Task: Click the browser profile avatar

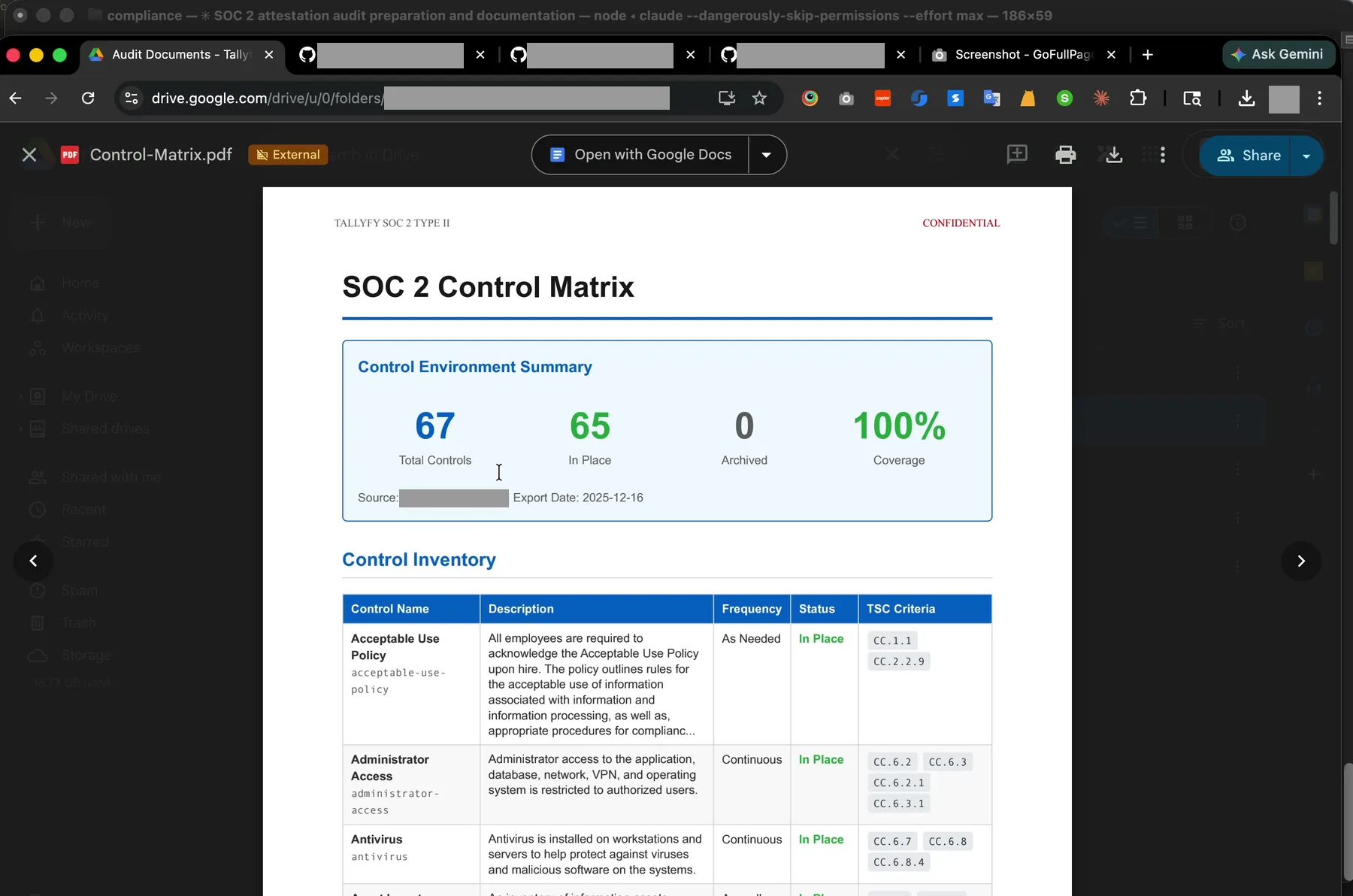Action: 1284,99
